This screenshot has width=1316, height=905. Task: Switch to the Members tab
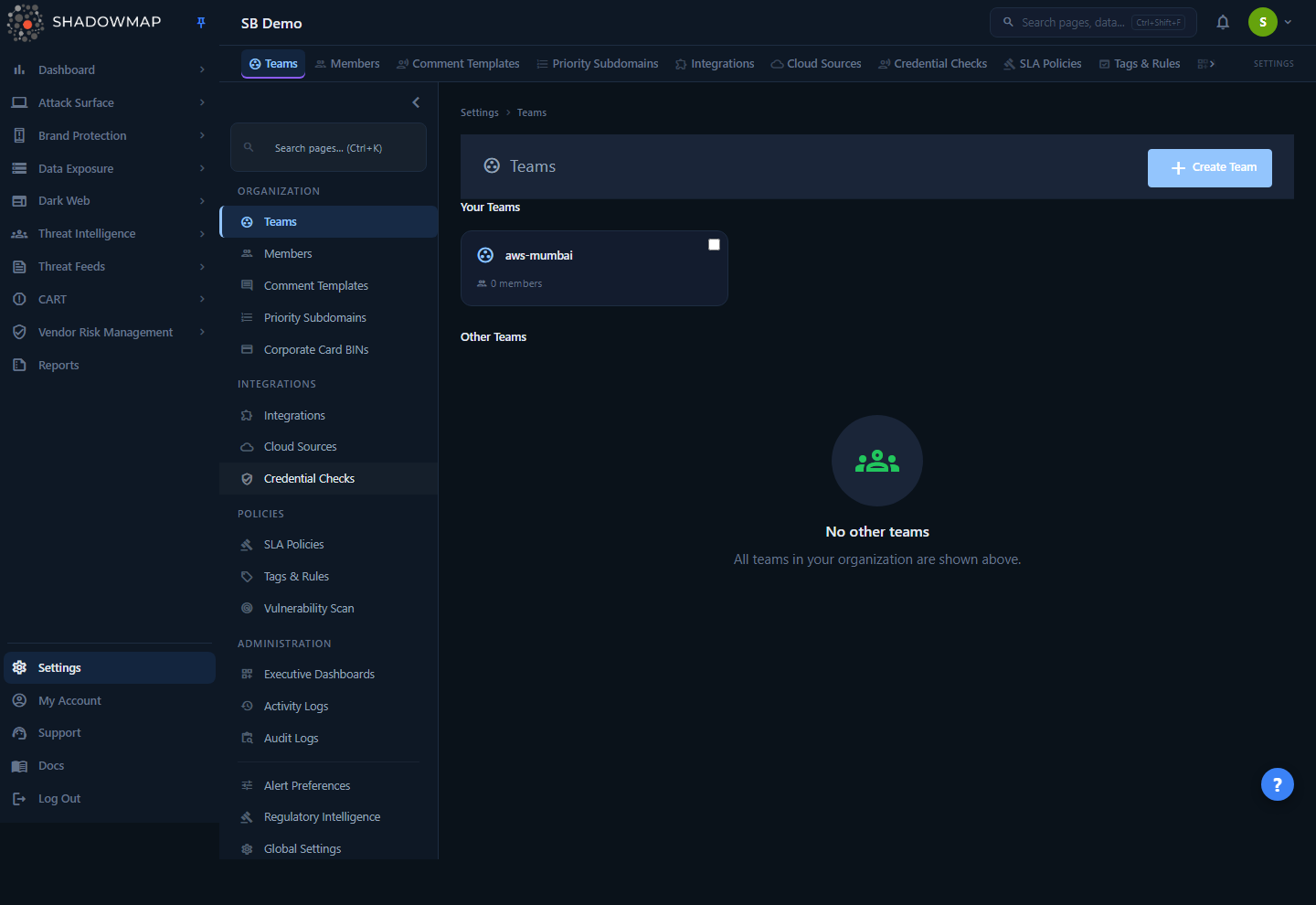pyautogui.click(x=347, y=64)
